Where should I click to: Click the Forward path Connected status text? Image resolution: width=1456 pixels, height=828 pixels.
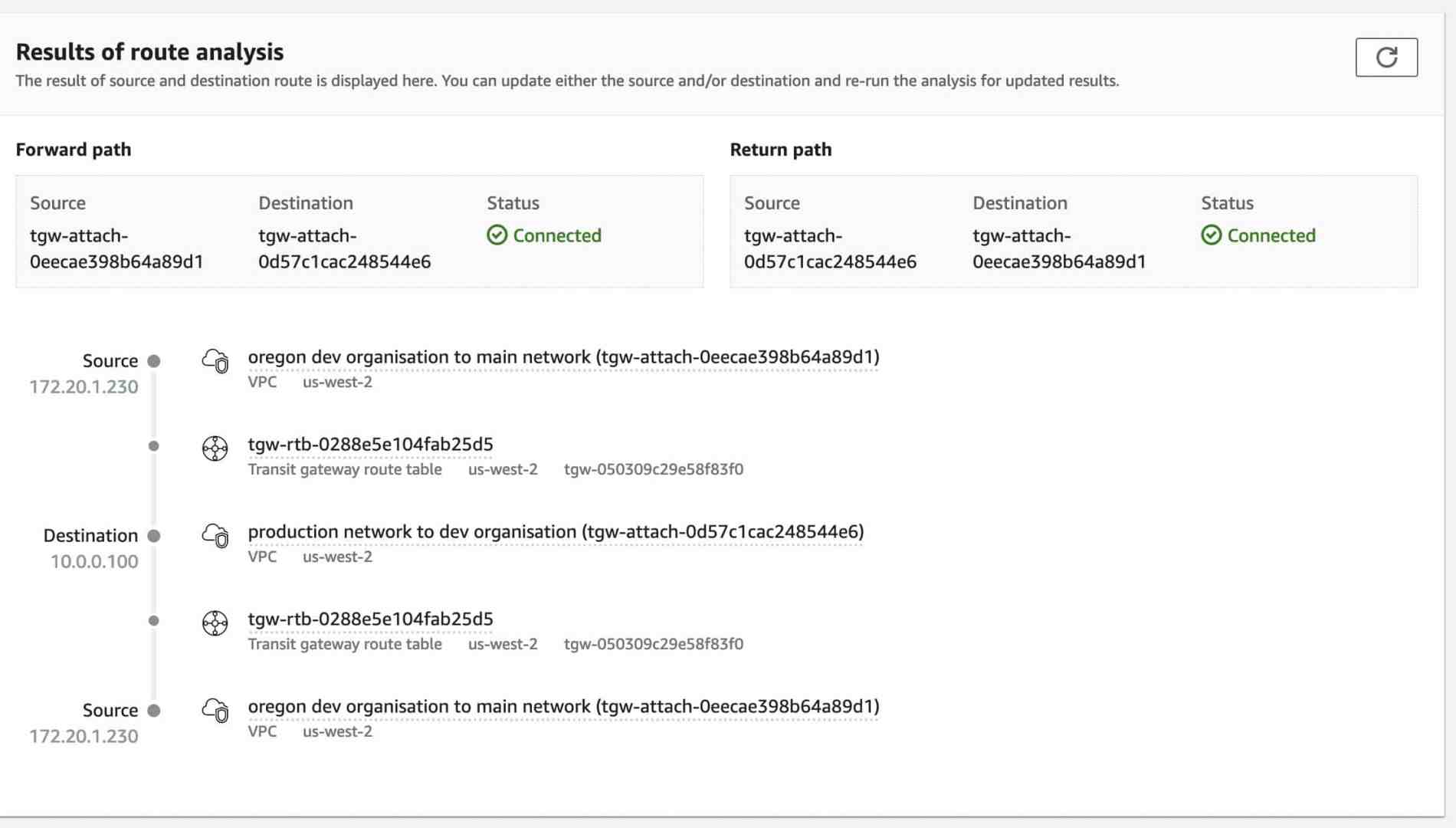[x=557, y=235]
